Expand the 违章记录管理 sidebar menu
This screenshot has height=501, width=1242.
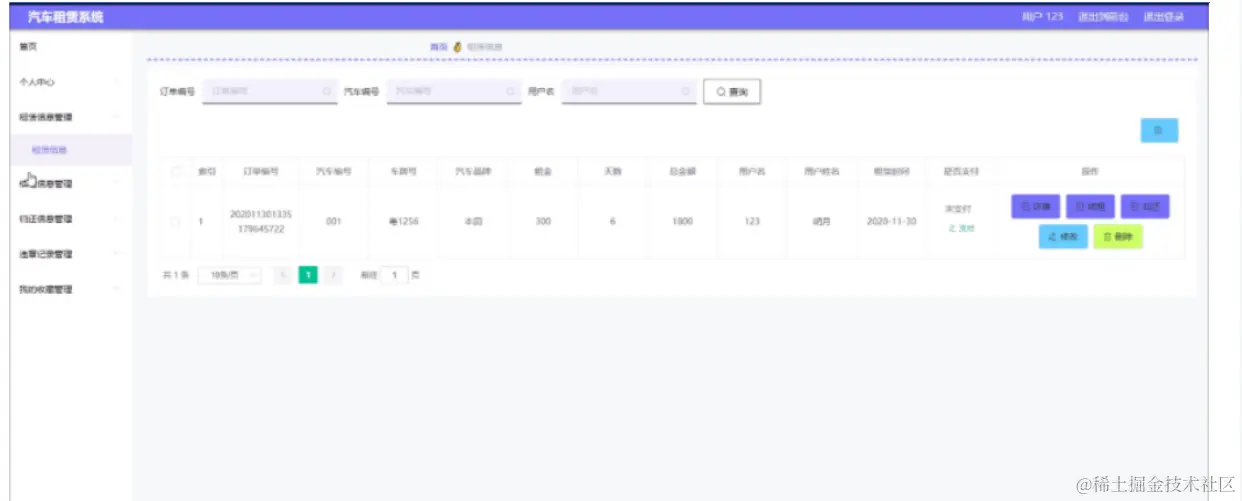point(70,255)
